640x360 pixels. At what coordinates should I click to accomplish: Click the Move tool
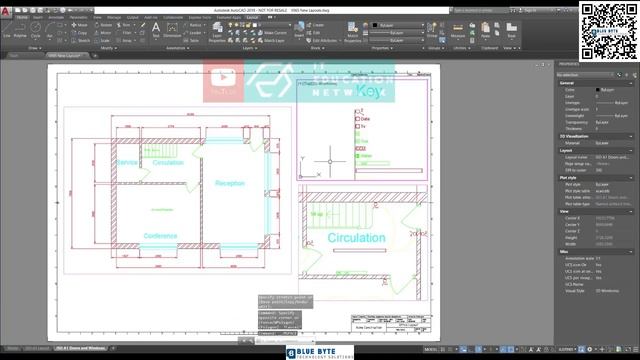80,25
